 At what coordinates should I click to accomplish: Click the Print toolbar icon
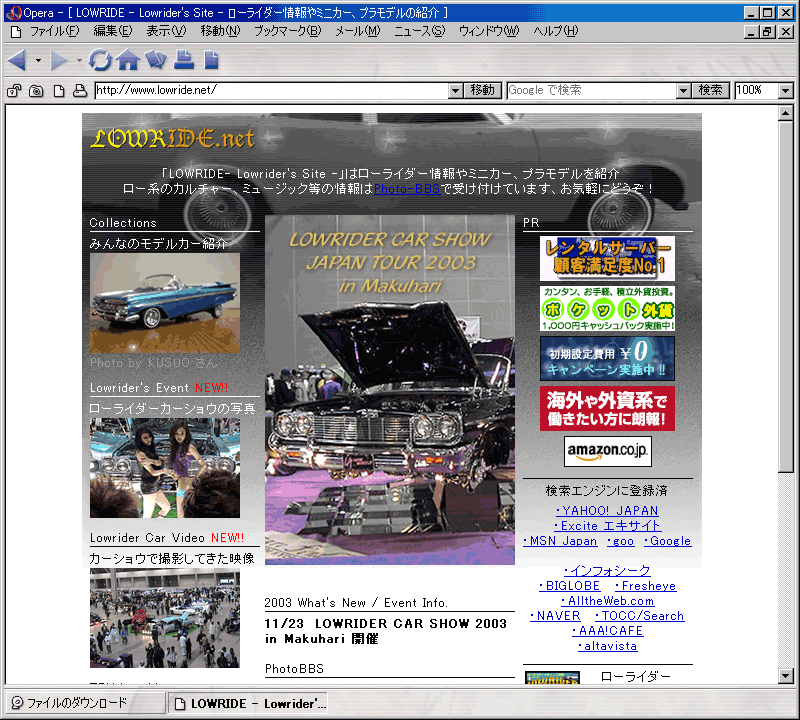coord(184,60)
